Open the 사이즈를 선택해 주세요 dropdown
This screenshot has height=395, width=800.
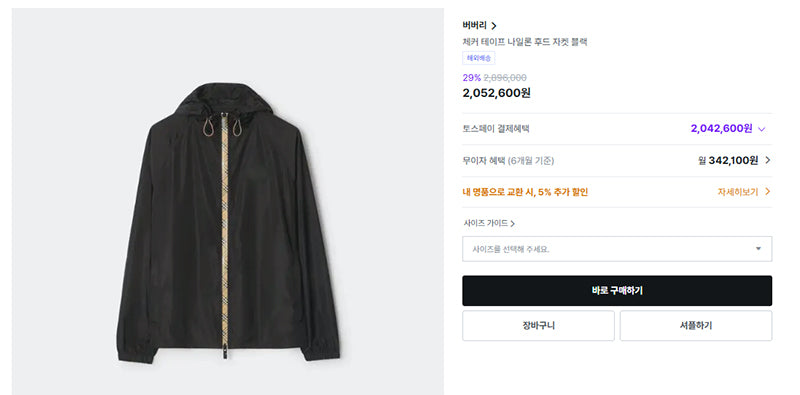(x=617, y=249)
